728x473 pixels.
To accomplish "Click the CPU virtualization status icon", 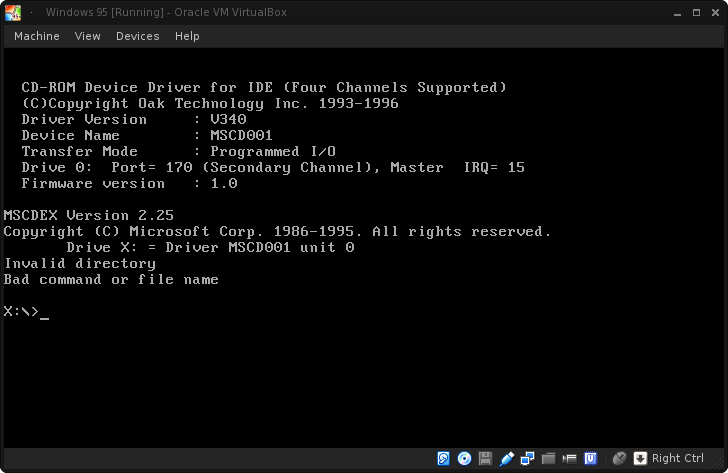I will point(590,459).
